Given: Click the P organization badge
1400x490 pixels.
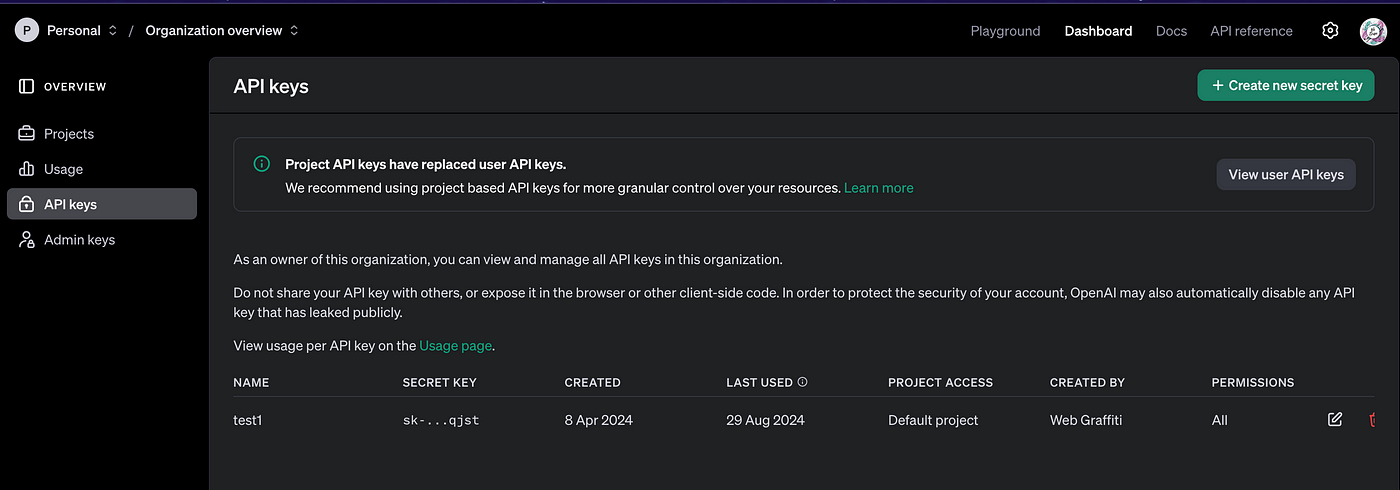Looking at the screenshot, I should tap(26, 31).
